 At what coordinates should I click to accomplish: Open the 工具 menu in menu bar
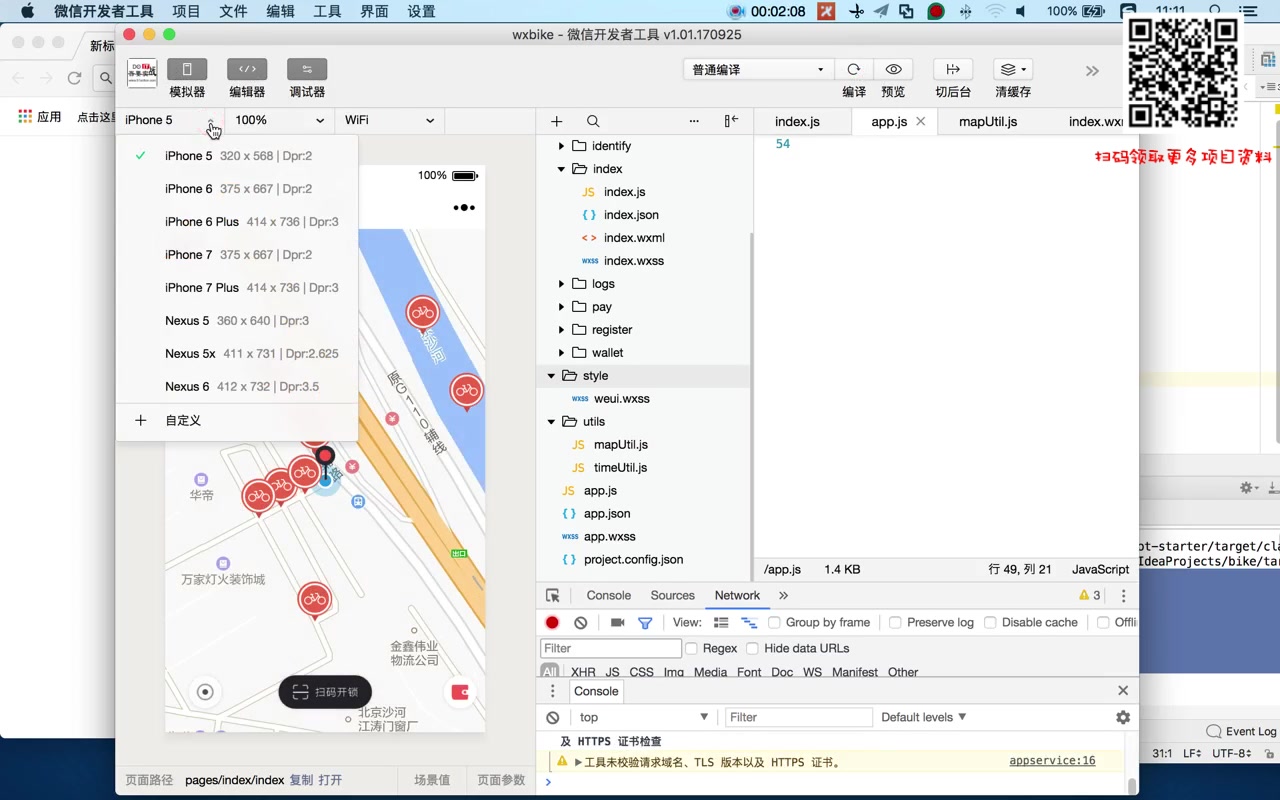(327, 12)
